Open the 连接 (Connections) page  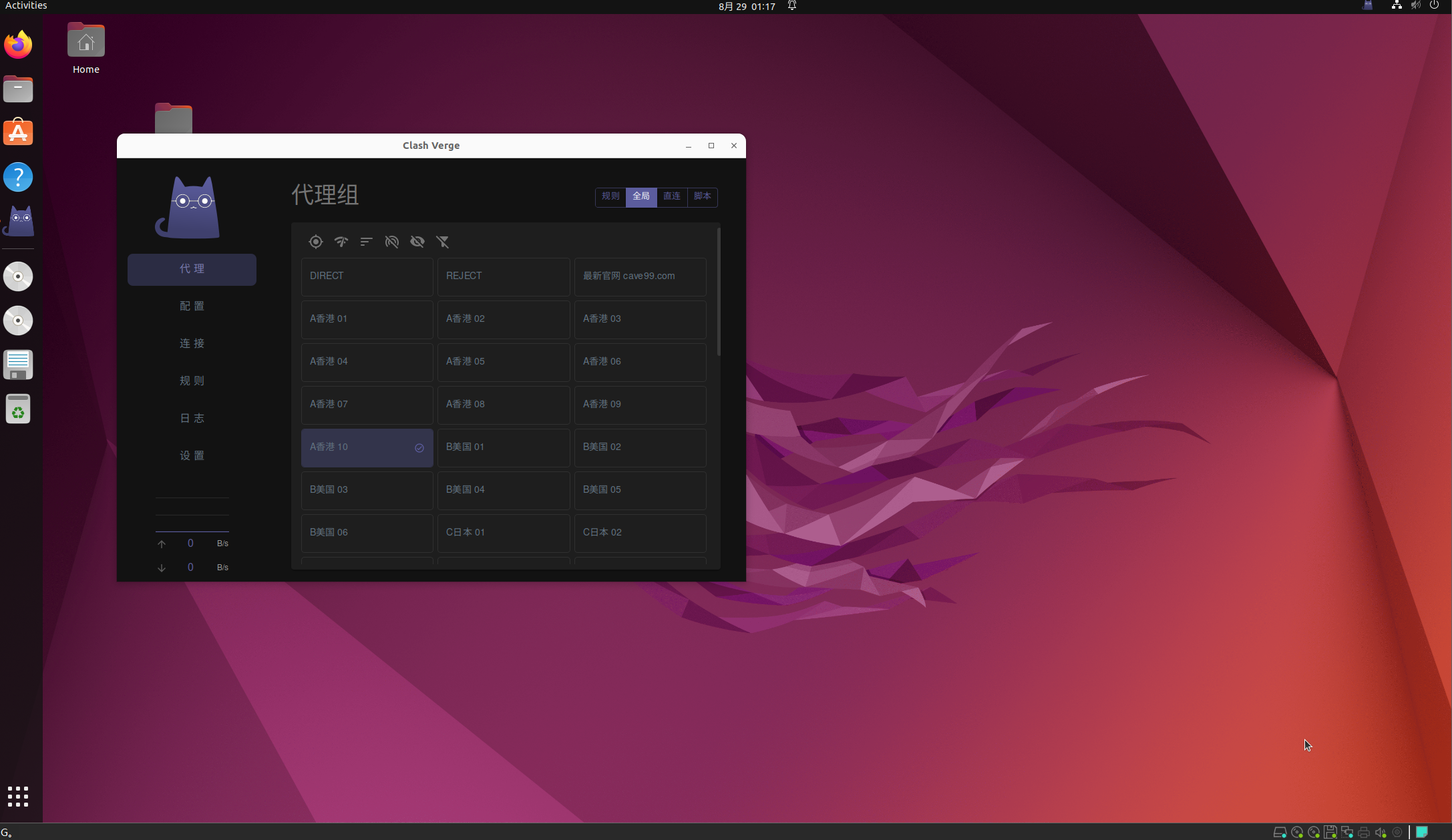point(192,343)
